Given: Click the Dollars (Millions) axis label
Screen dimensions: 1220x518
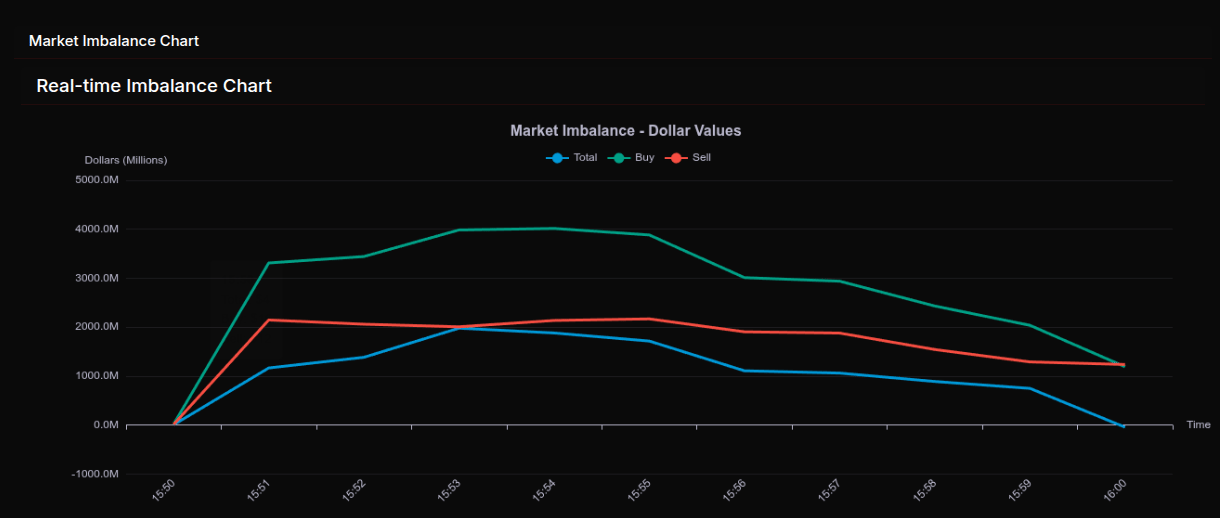Looking at the screenshot, I should point(126,160).
